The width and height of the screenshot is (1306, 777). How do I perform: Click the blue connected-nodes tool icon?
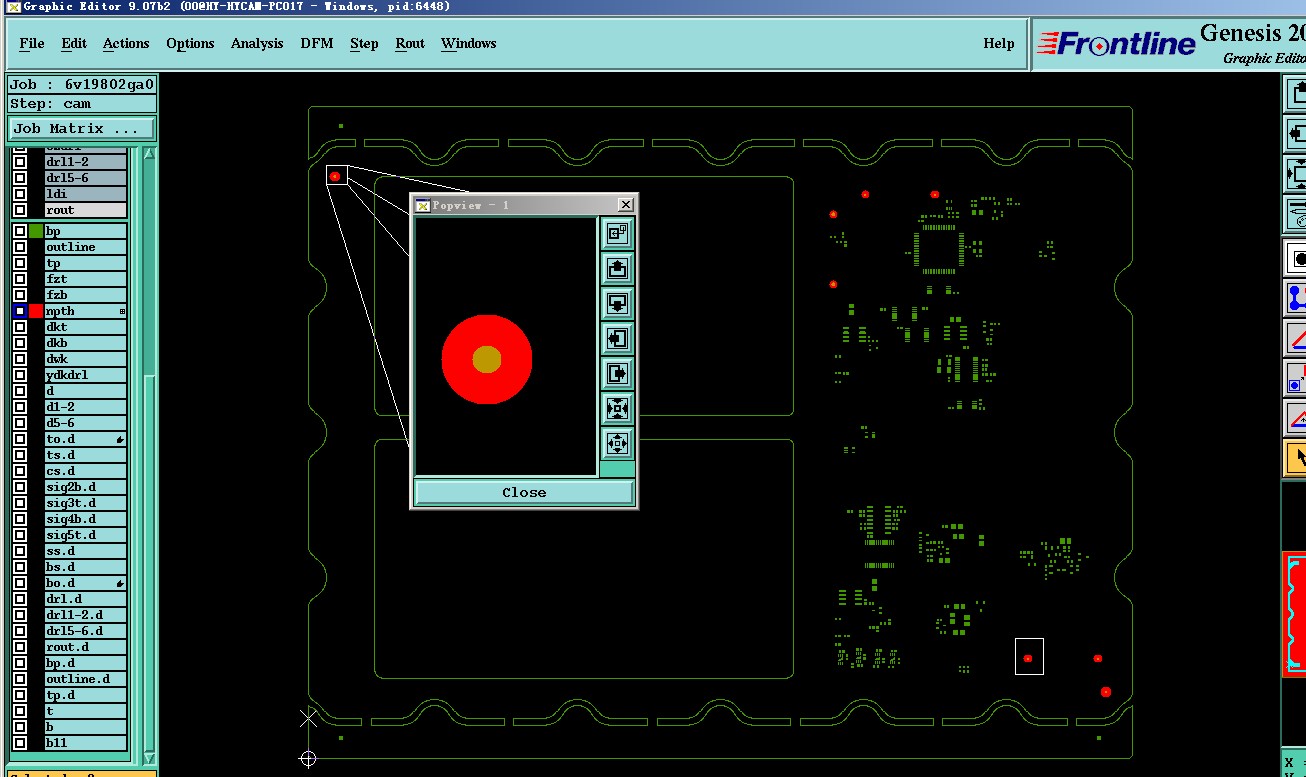pos(1297,297)
